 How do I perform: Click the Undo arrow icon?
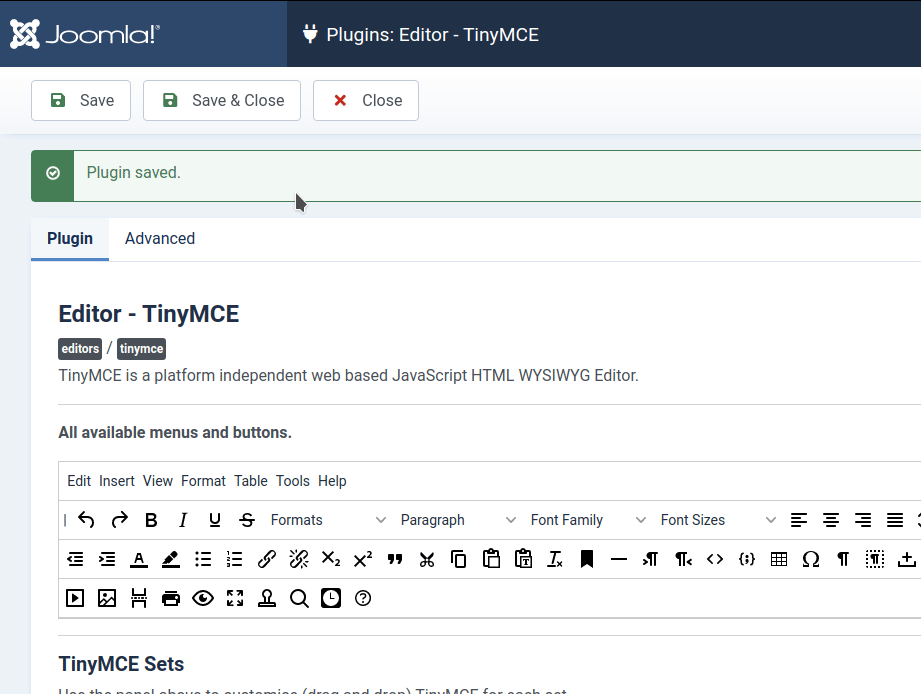[86, 520]
